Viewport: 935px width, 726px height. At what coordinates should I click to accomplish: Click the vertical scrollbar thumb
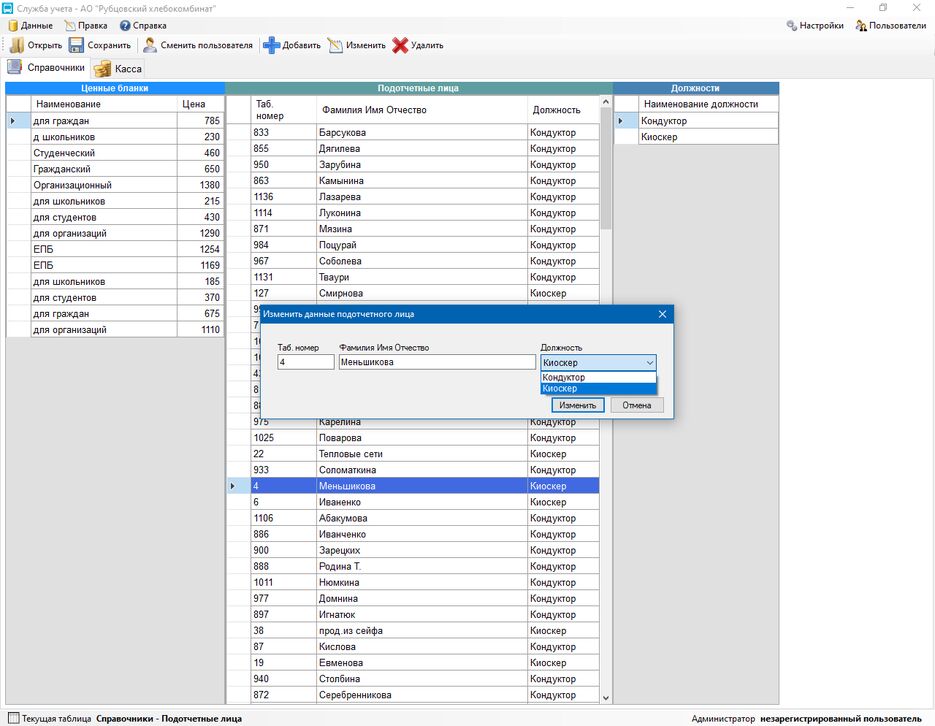[606, 169]
